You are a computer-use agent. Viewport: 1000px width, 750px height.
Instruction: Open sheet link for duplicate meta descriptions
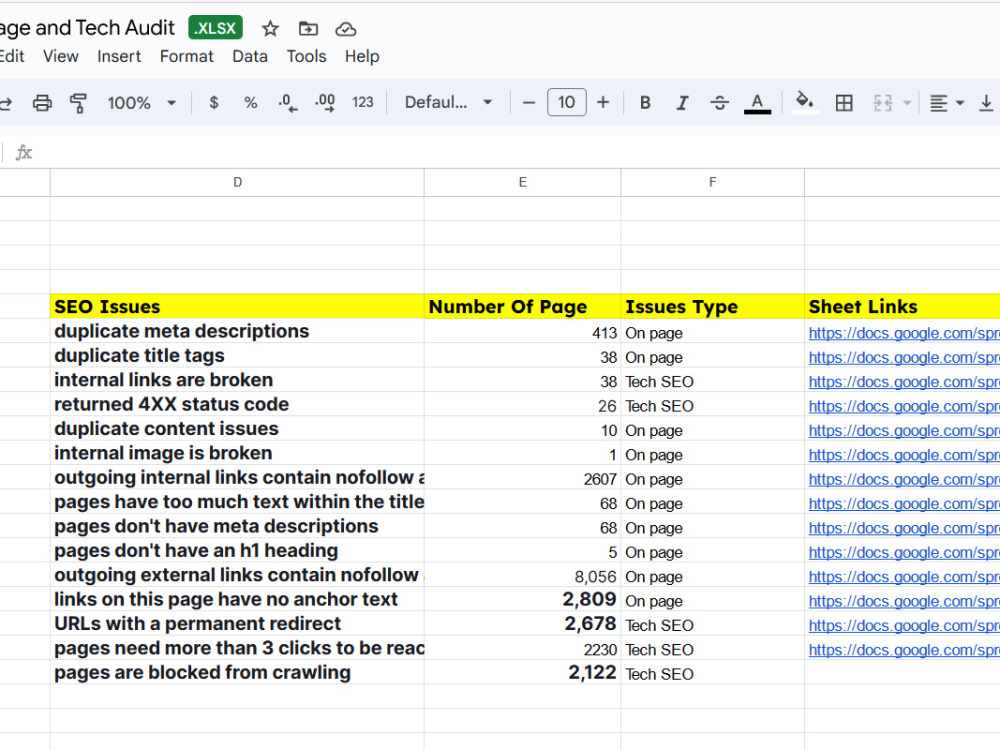(x=904, y=334)
